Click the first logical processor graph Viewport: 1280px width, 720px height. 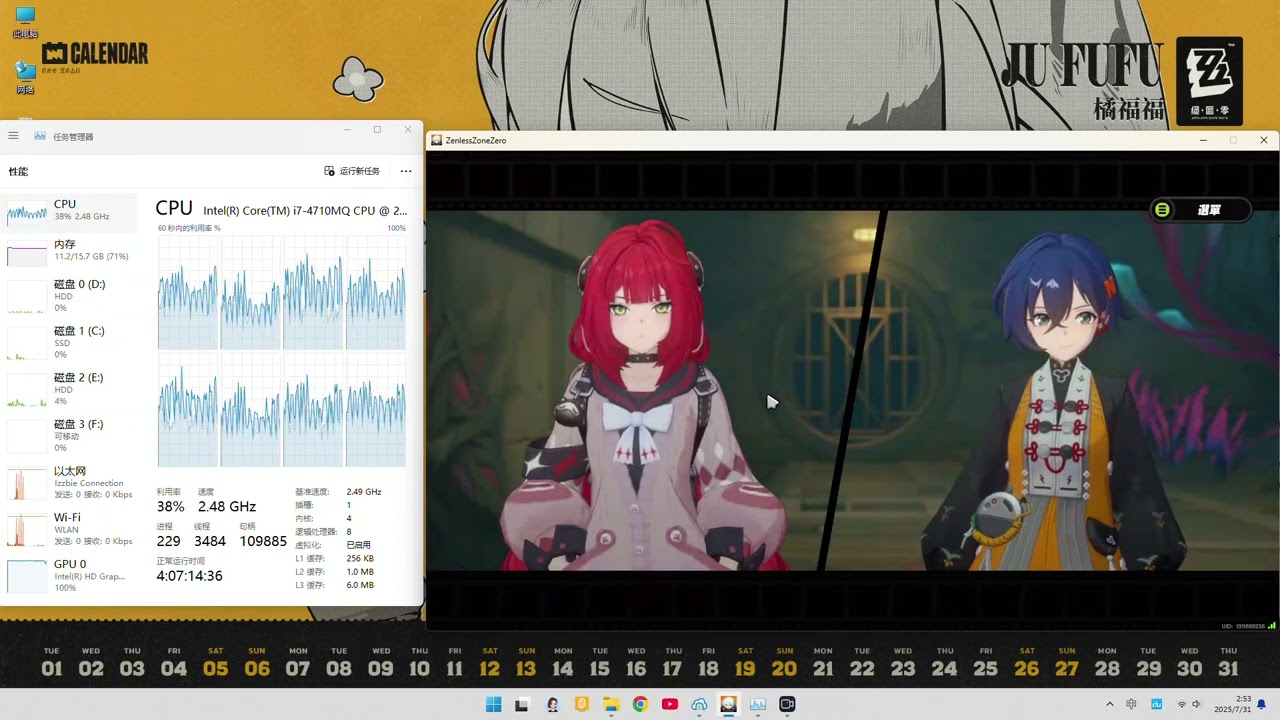pyautogui.click(x=188, y=292)
